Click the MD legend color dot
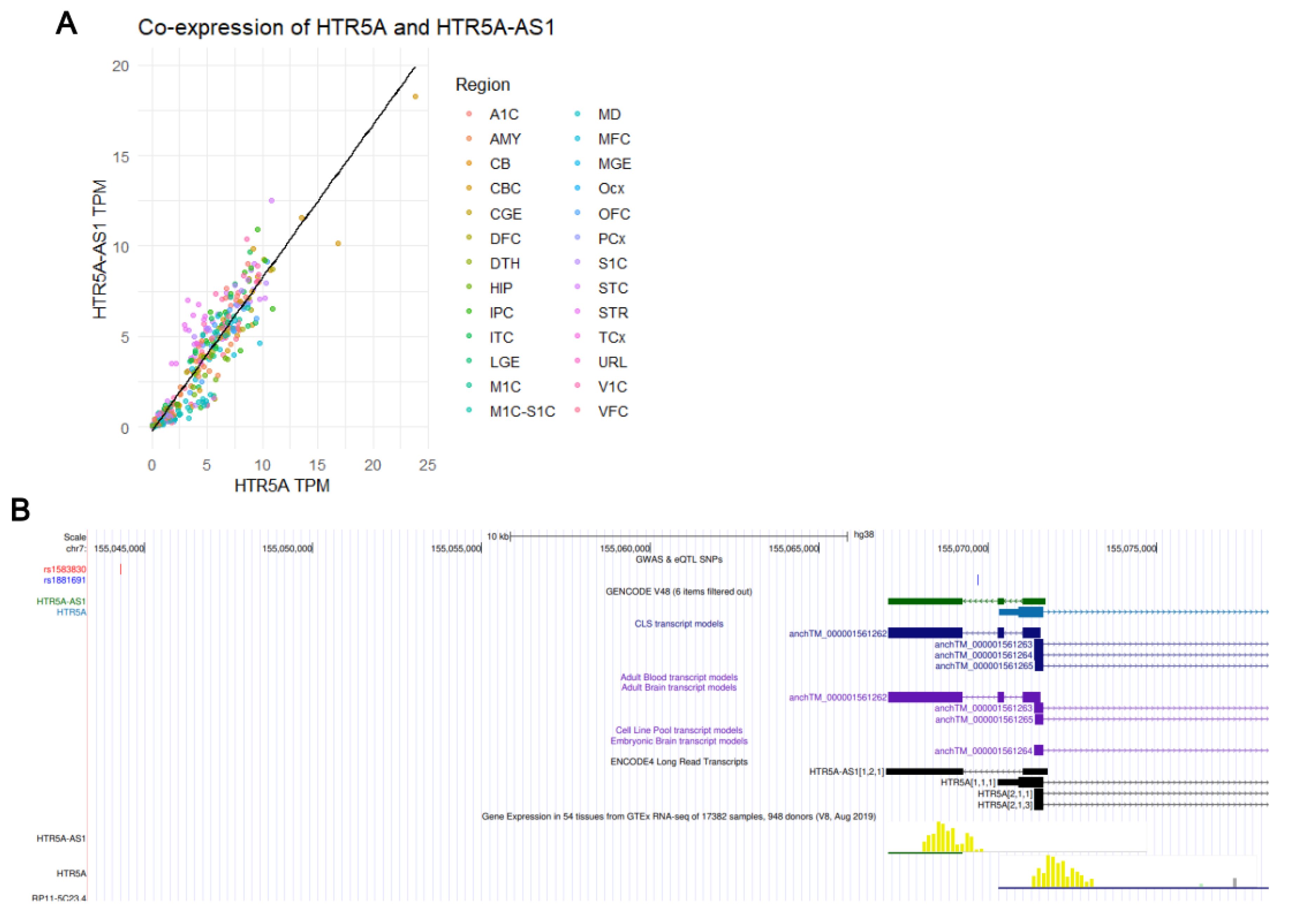1293x924 pixels. click(x=577, y=114)
